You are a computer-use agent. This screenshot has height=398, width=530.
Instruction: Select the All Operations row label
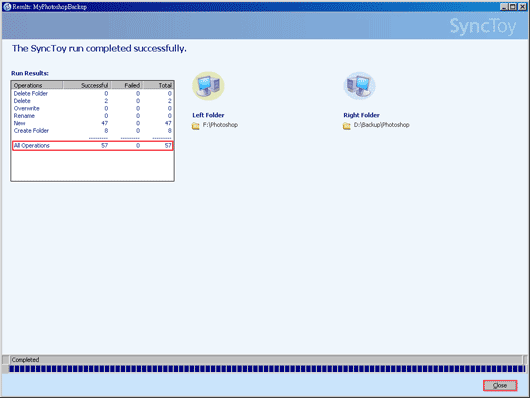(31, 145)
